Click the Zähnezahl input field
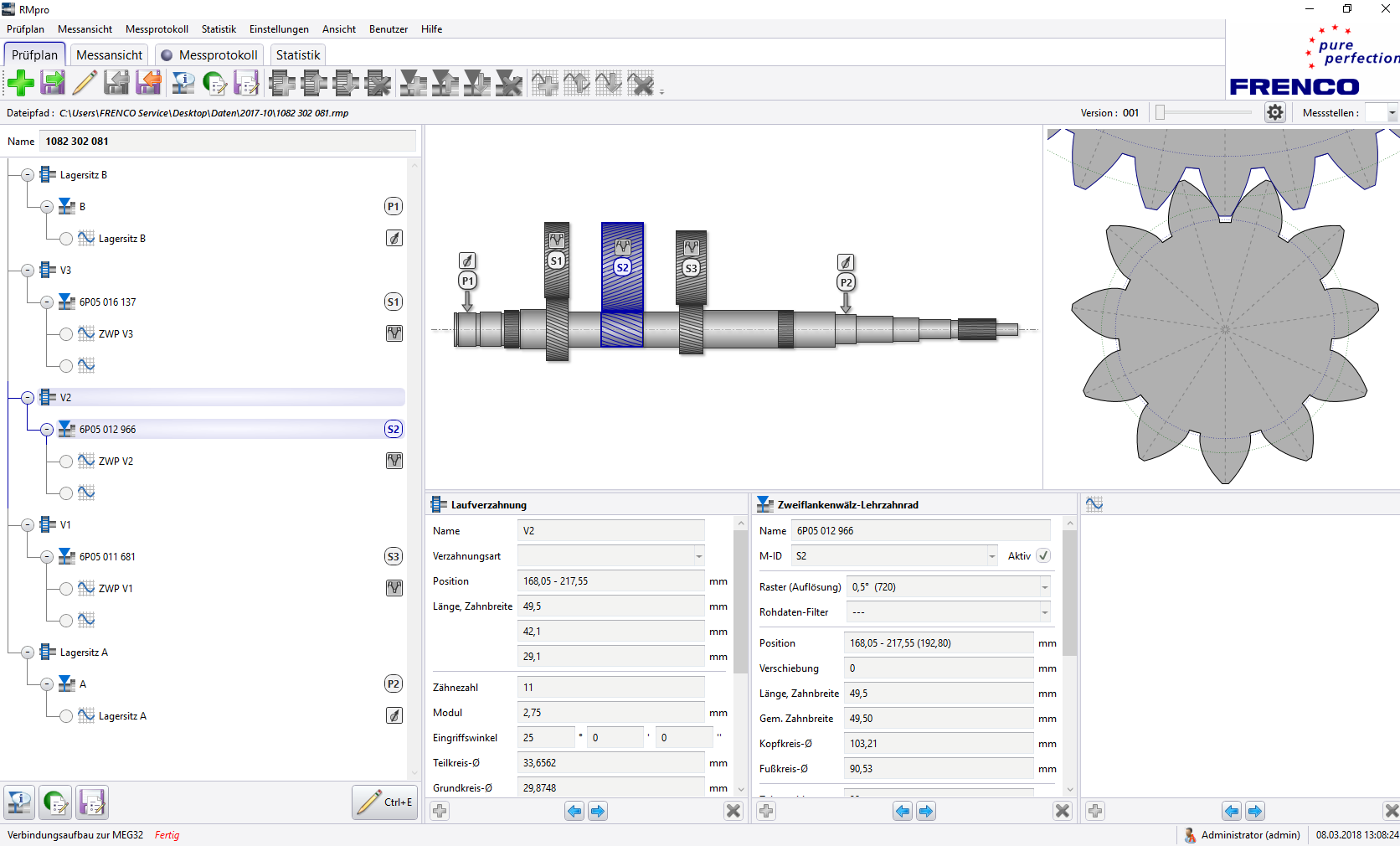The width and height of the screenshot is (1400, 846). pos(611,688)
